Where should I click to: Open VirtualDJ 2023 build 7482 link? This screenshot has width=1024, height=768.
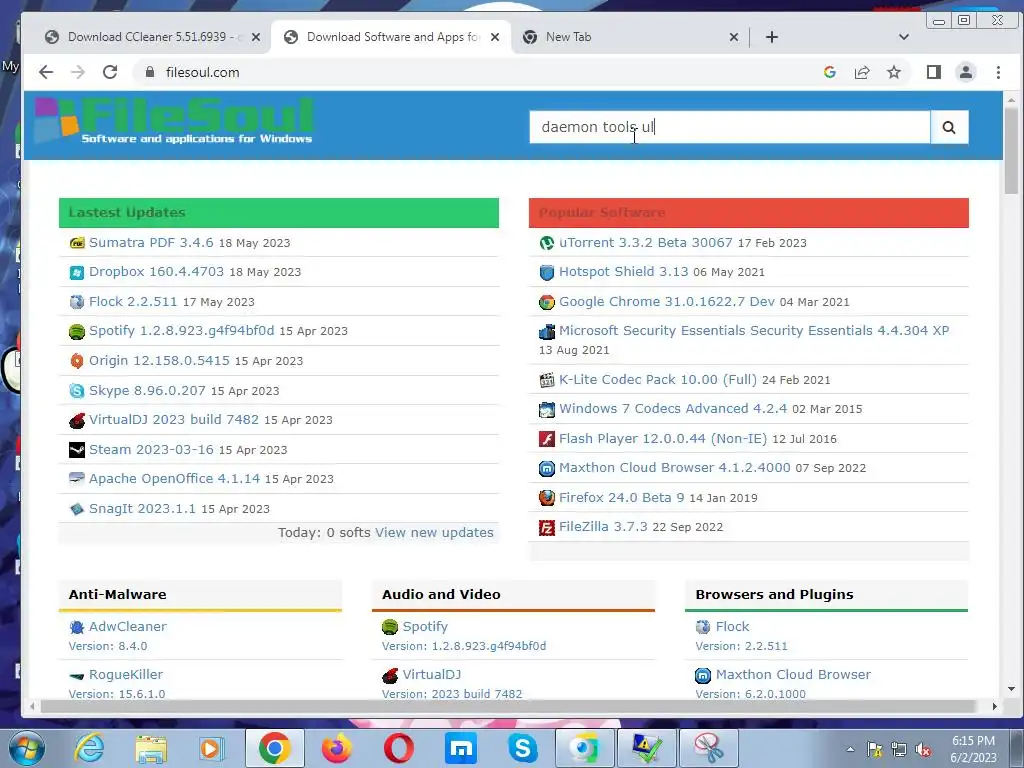174,419
